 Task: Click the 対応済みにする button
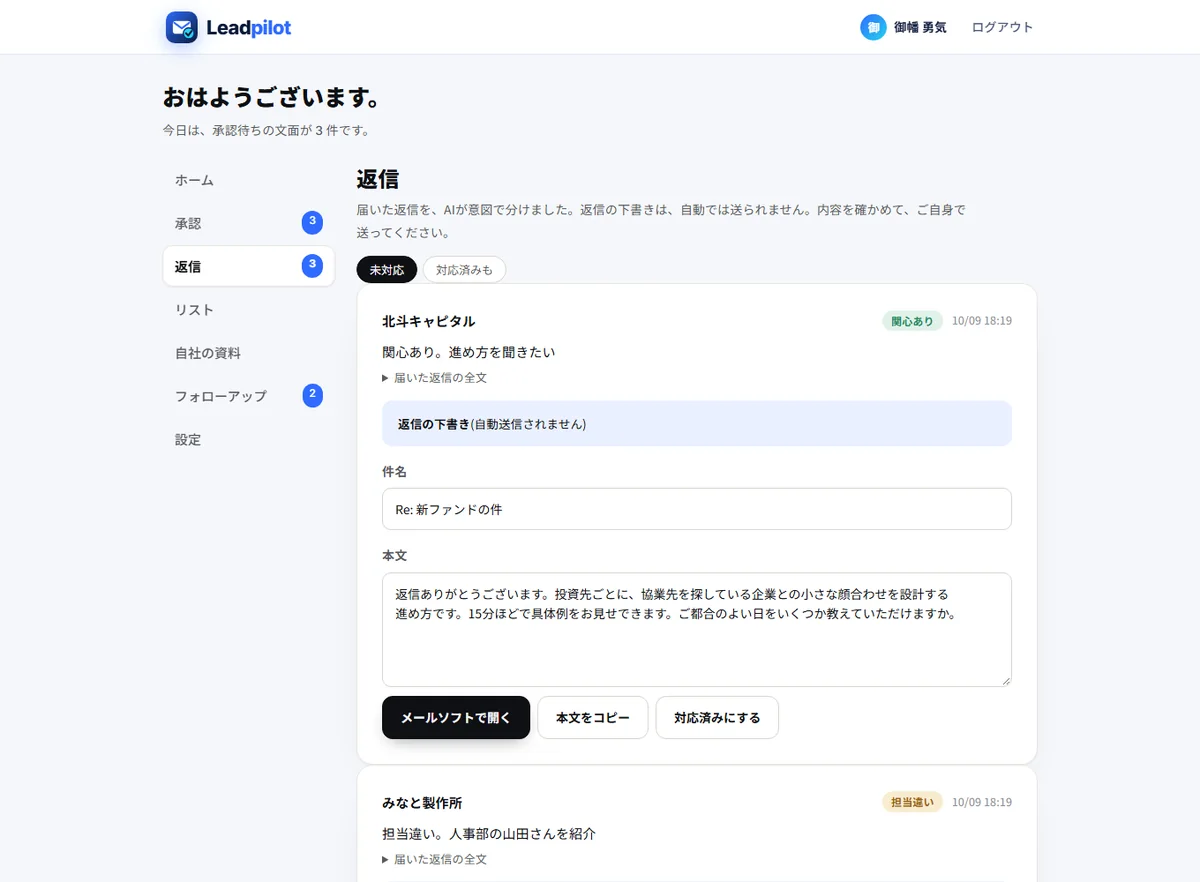coord(717,718)
